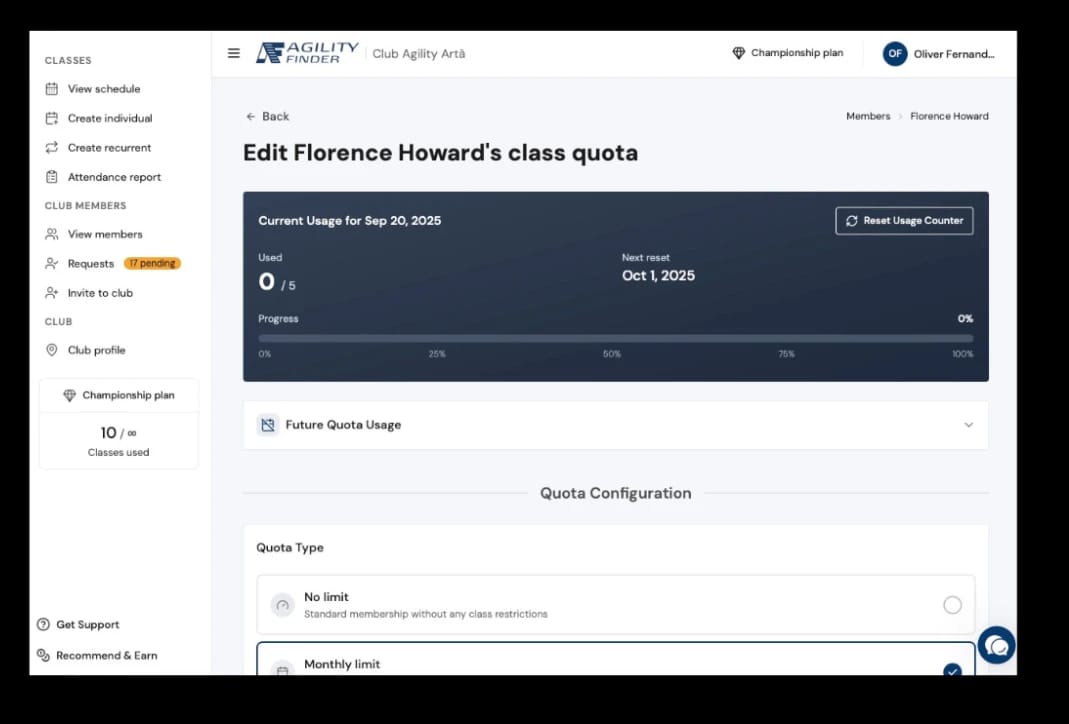Open the Oliver Fernand... account menu
The width and height of the screenshot is (1069, 724).
pyautogui.click(x=939, y=53)
